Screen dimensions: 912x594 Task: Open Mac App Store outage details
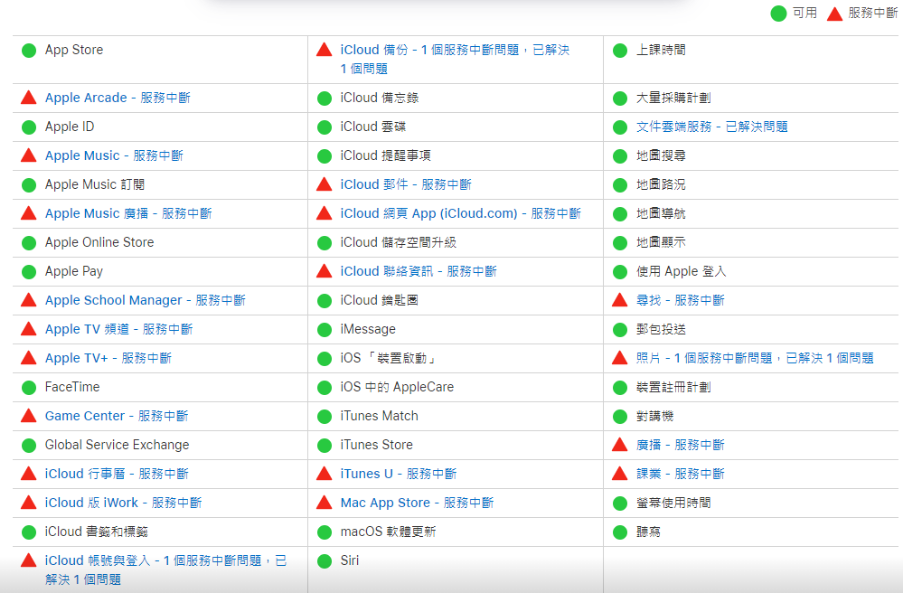pos(417,503)
